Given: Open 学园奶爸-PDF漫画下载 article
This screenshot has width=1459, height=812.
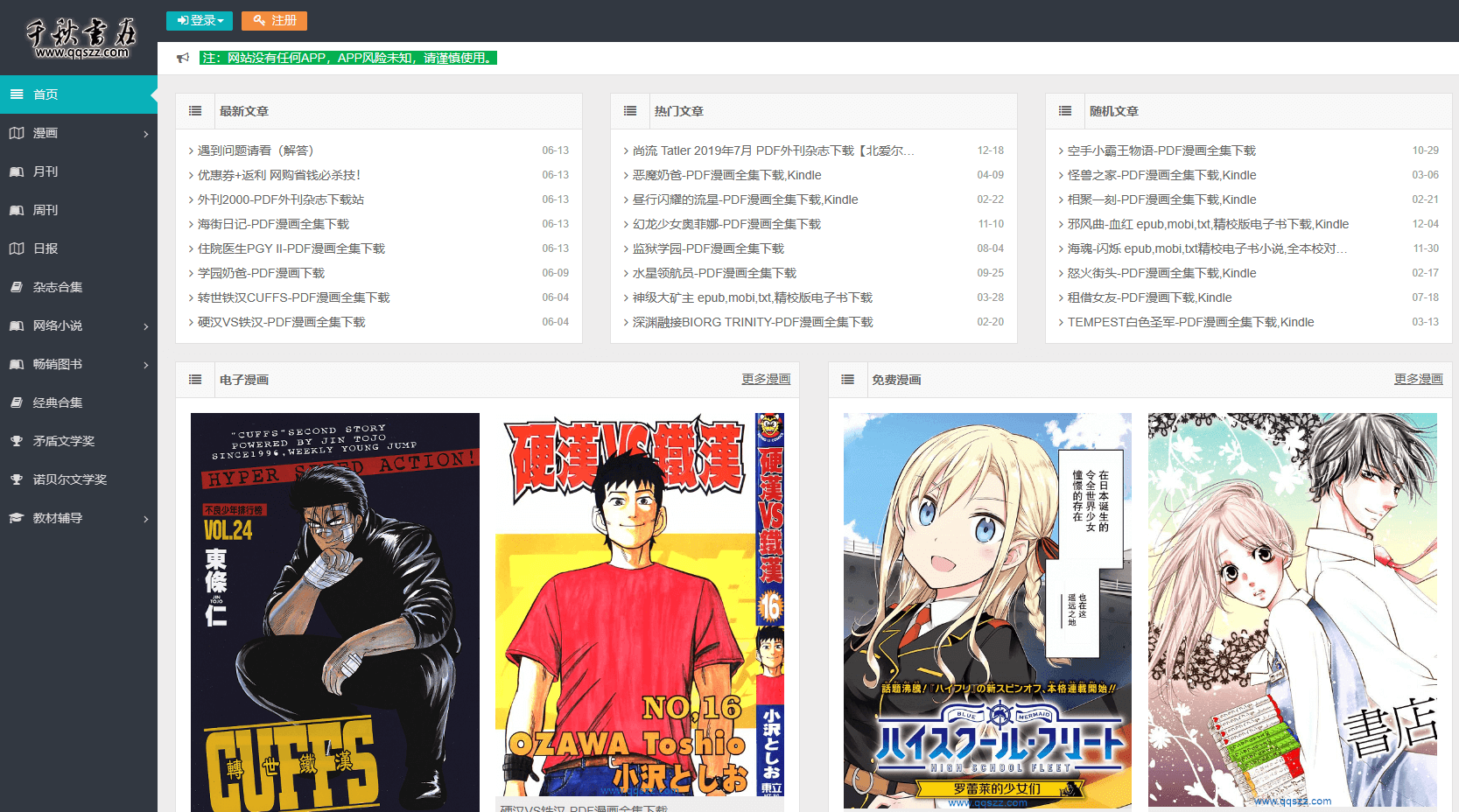Looking at the screenshot, I should point(261,273).
